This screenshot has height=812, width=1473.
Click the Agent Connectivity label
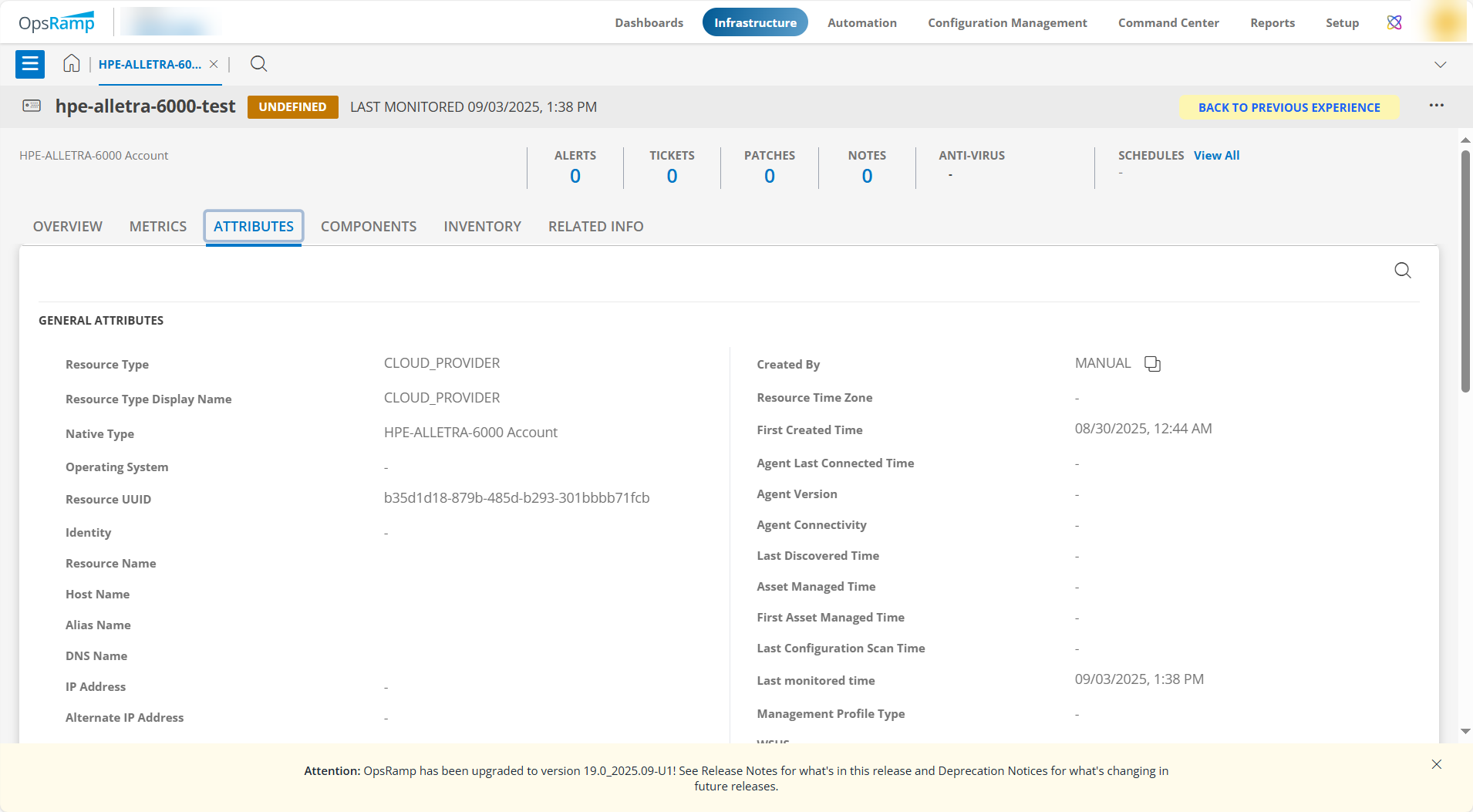pyautogui.click(x=811, y=525)
